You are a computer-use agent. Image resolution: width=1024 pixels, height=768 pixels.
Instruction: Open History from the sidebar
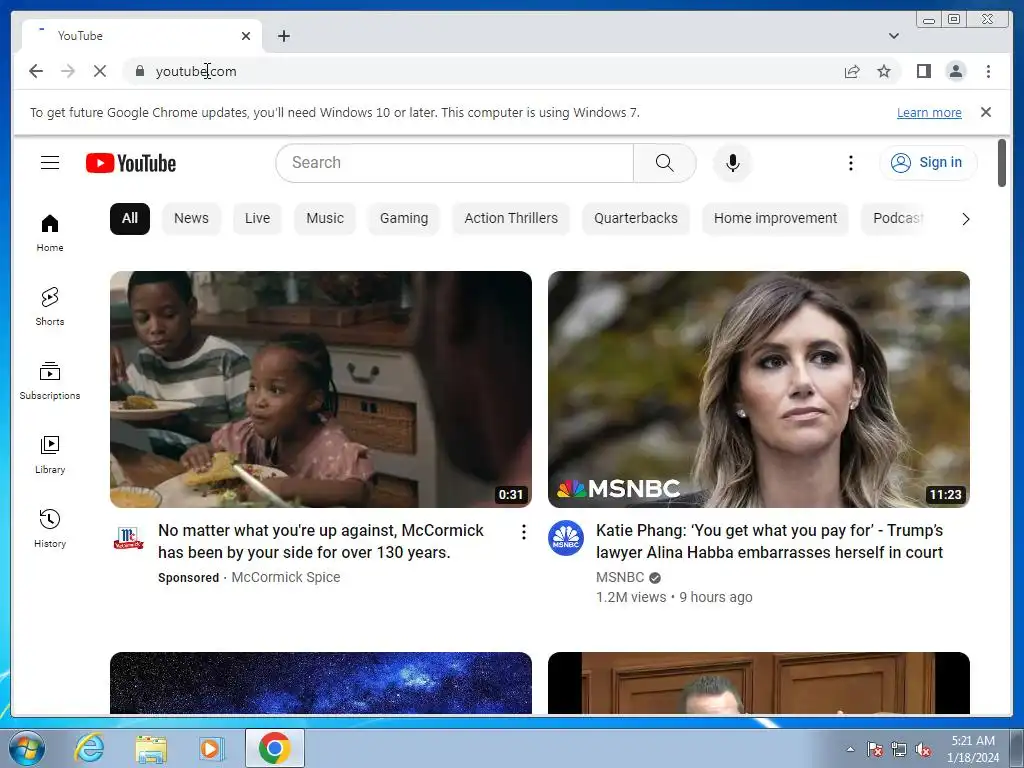pyautogui.click(x=50, y=528)
